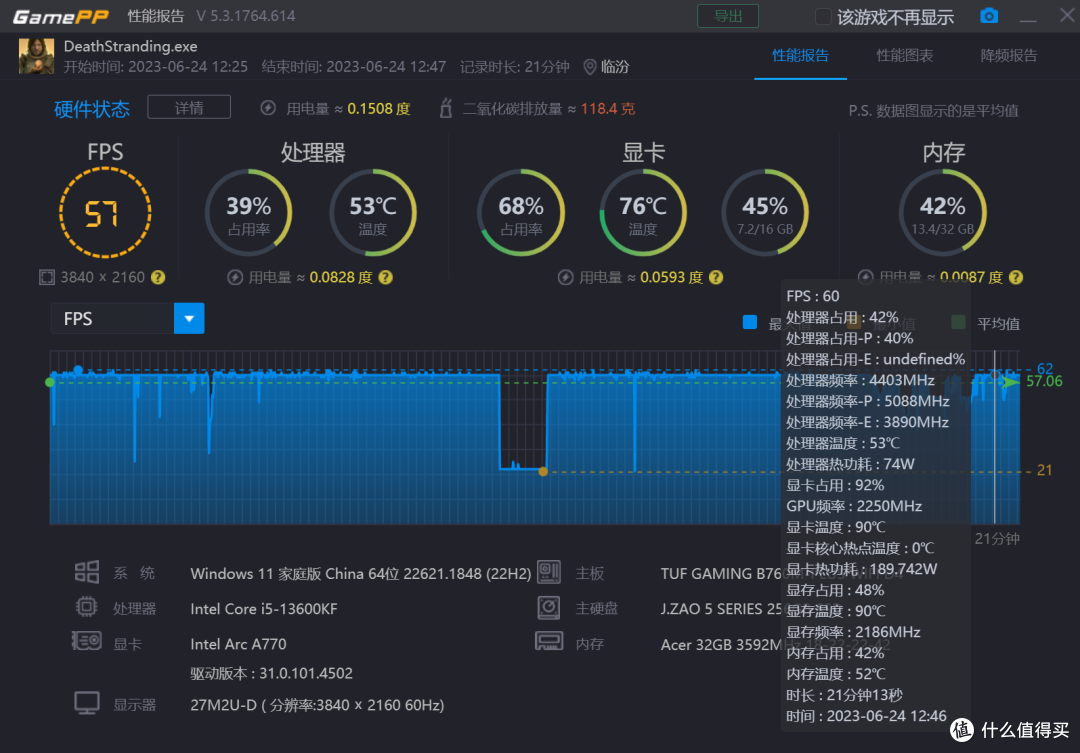Click the green 平均值 legend swatch
The height and width of the screenshot is (753, 1080).
[x=958, y=322]
